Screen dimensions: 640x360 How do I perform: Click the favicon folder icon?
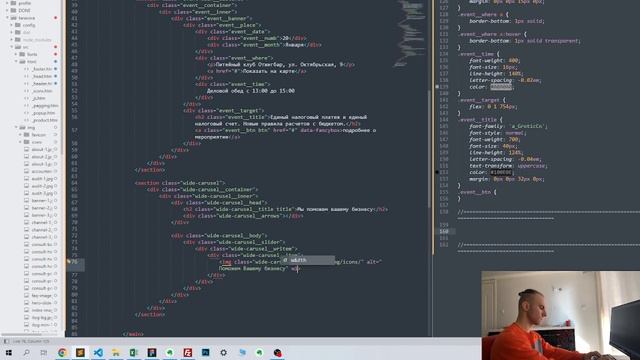[x=27, y=135]
